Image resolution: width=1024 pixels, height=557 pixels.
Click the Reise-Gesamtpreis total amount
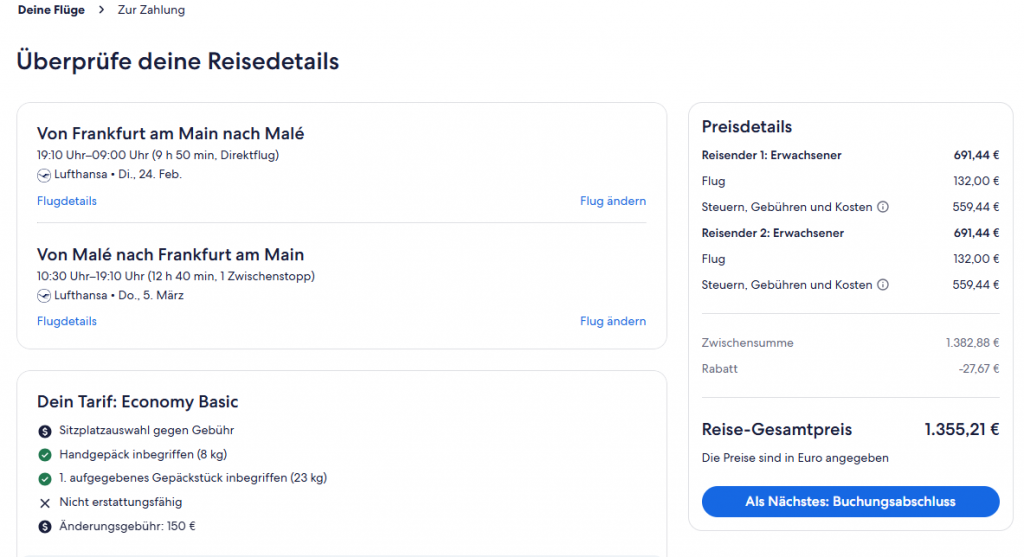[961, 430]
